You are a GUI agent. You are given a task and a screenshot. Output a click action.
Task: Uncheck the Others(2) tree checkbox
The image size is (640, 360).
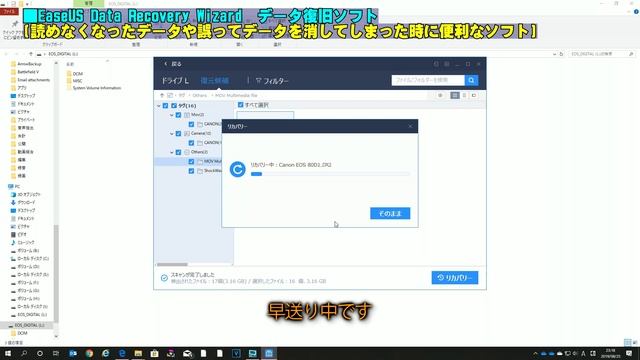(x=178, y=152)
